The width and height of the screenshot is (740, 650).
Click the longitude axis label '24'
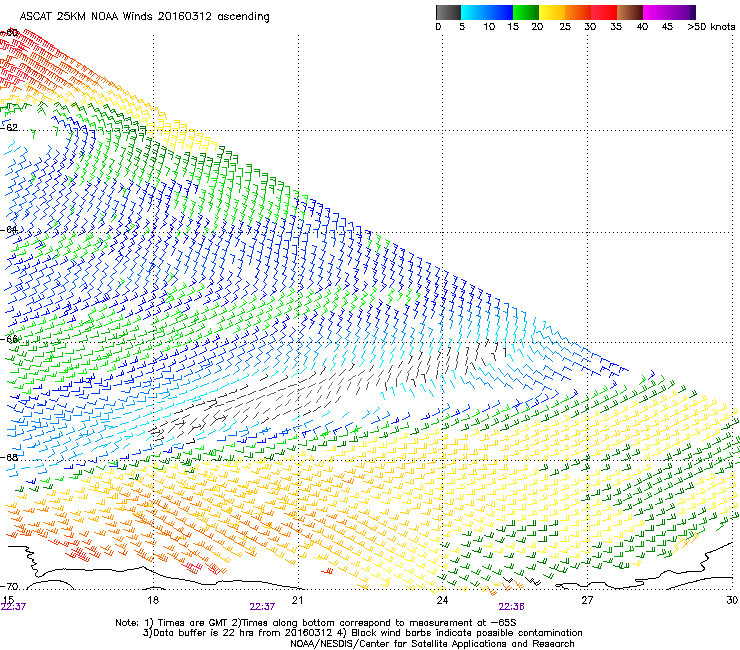442,600
